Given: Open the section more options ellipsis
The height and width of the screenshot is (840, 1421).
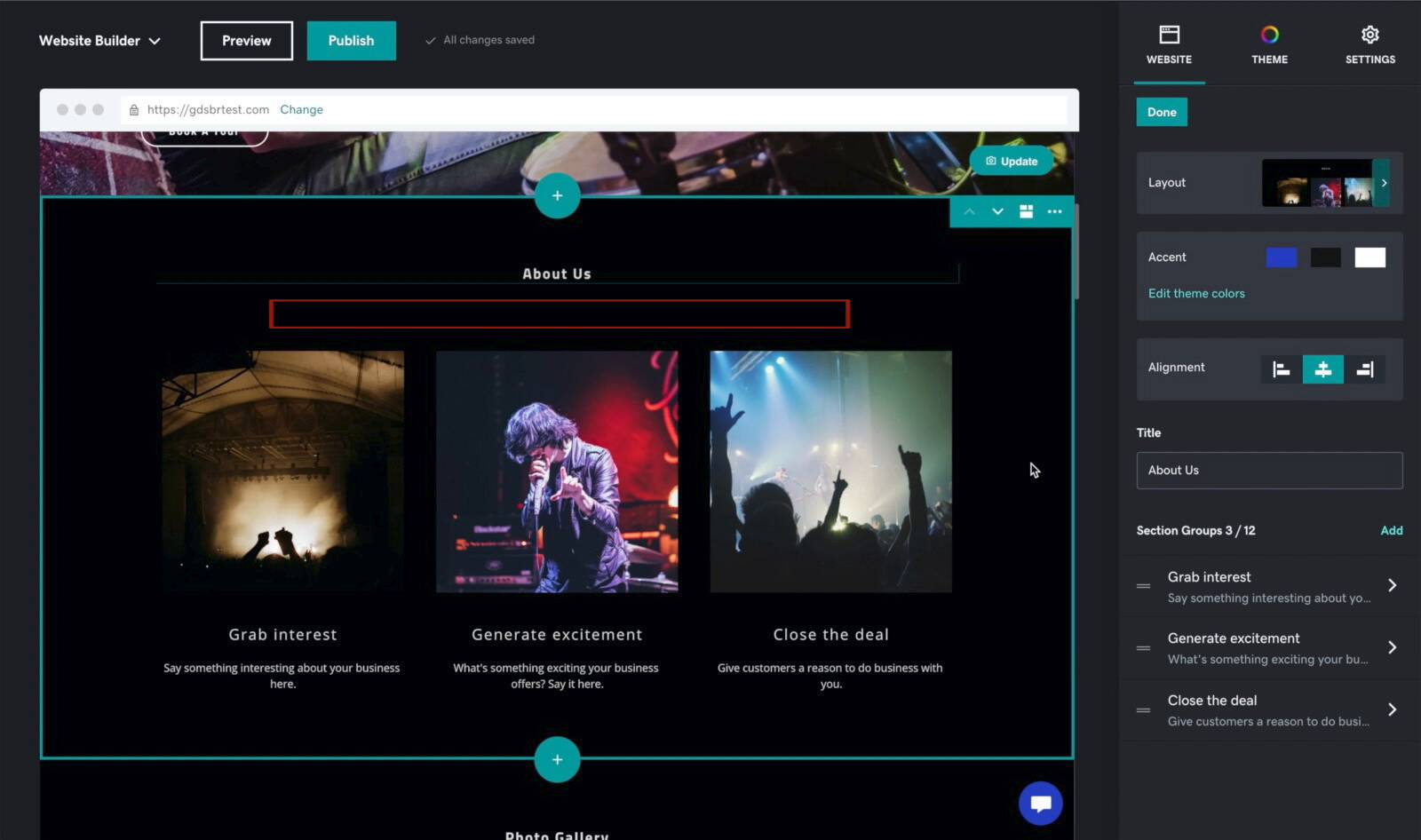Looking at the screenshot, I should tap(1054, 212).
